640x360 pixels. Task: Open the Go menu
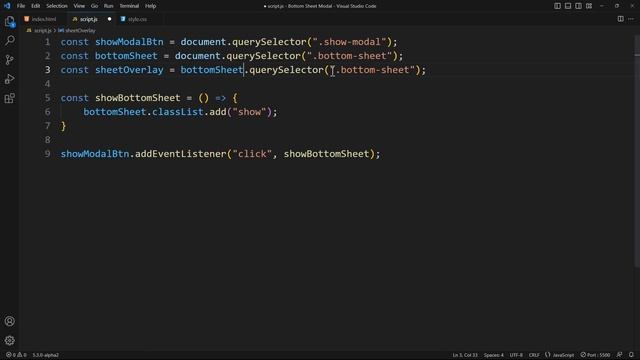[x=94, y=6]
